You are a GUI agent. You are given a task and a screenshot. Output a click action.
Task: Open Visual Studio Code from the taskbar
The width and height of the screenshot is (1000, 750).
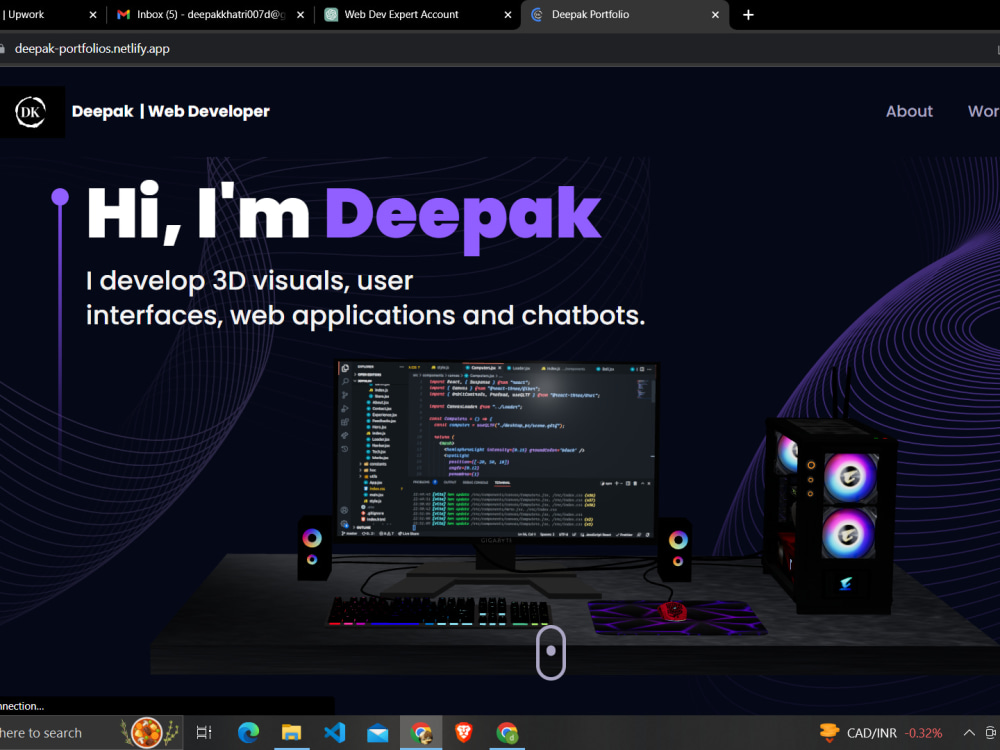click(335, 732)
